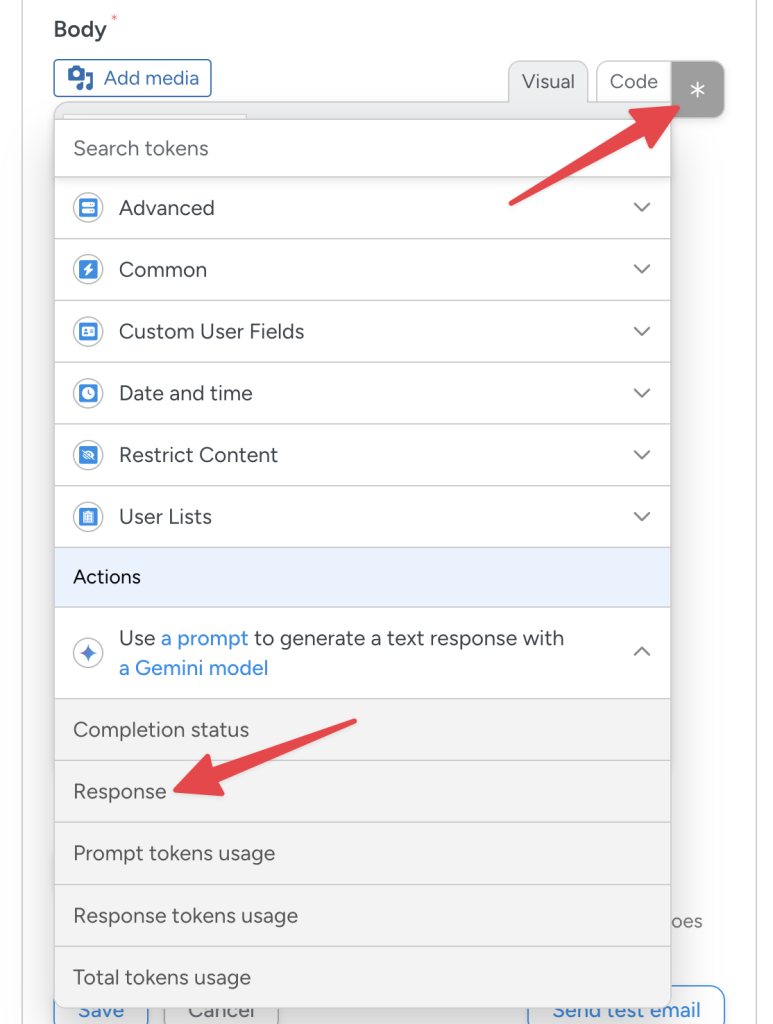Click the Common lightning bolt icon
Viewport: 773px width, 1024px height.
(x=89, y=269)
